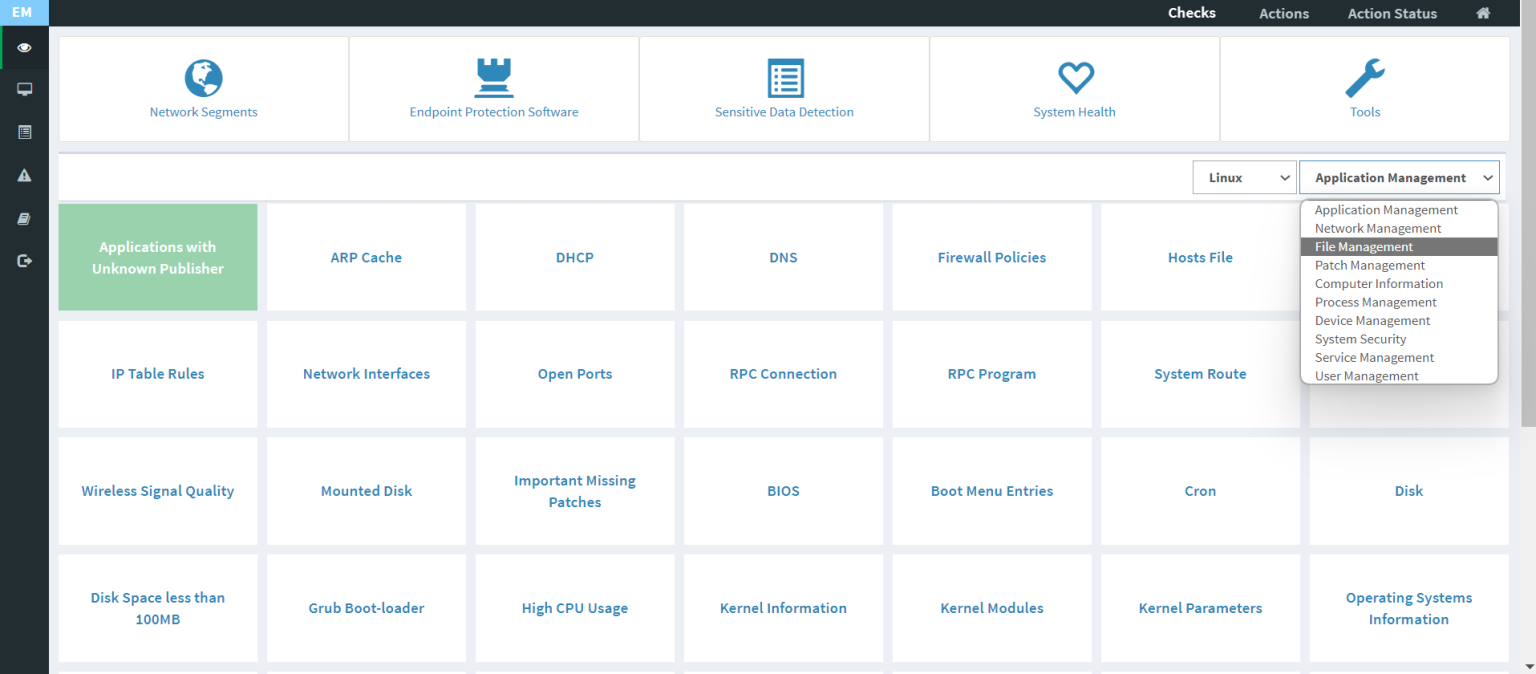The width and height of the screenshot is (1536, 674).
Task: Click the eye icon in left sidebar
Action: (x=24, y=47)
